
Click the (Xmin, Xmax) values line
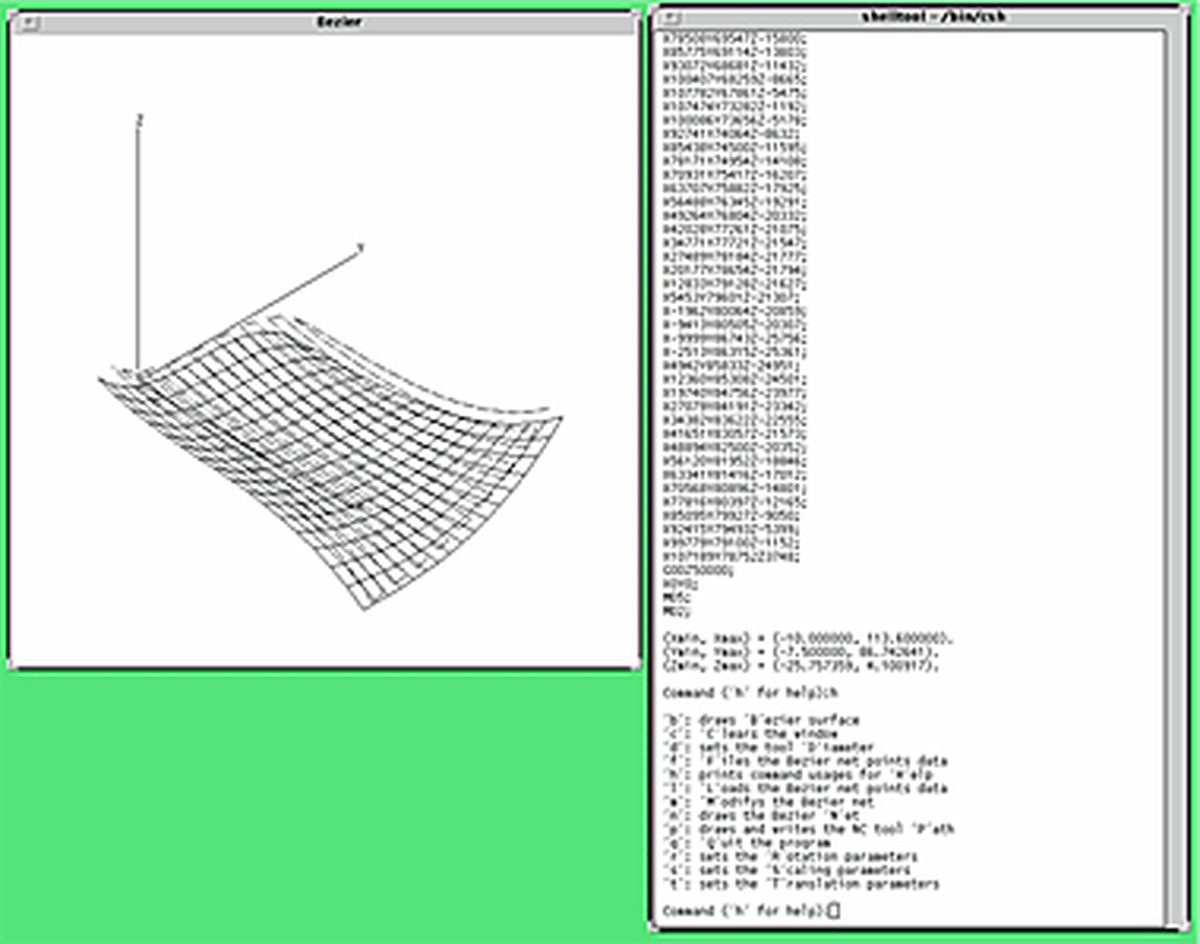809,637
